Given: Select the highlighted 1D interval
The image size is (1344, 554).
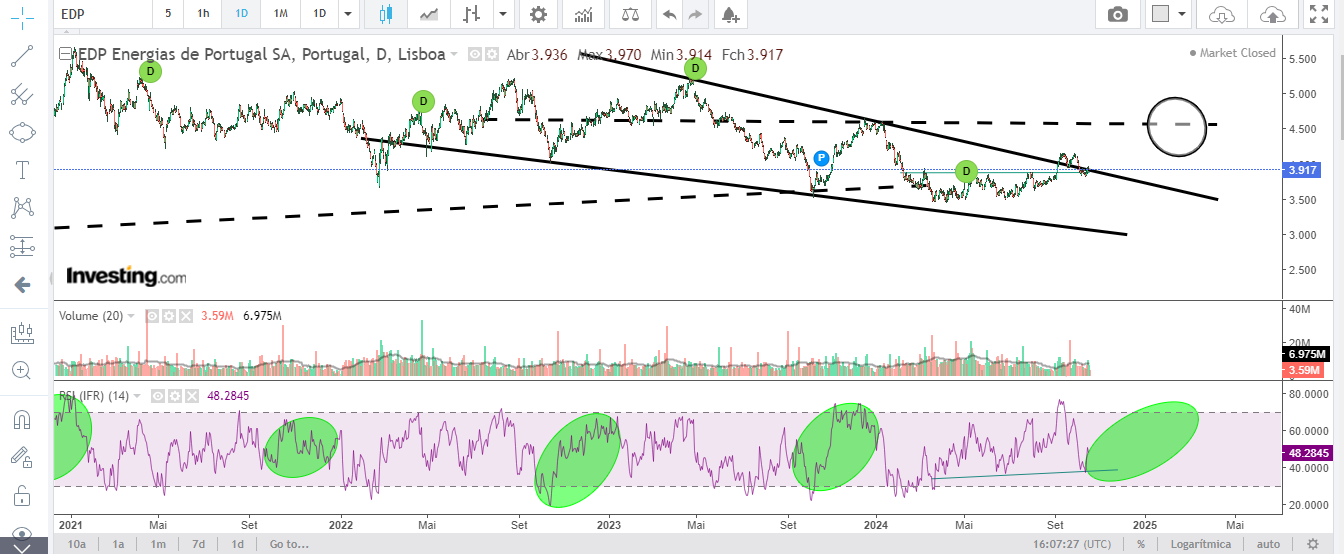Looking at the screenshot, I should [x=241, y=14].
